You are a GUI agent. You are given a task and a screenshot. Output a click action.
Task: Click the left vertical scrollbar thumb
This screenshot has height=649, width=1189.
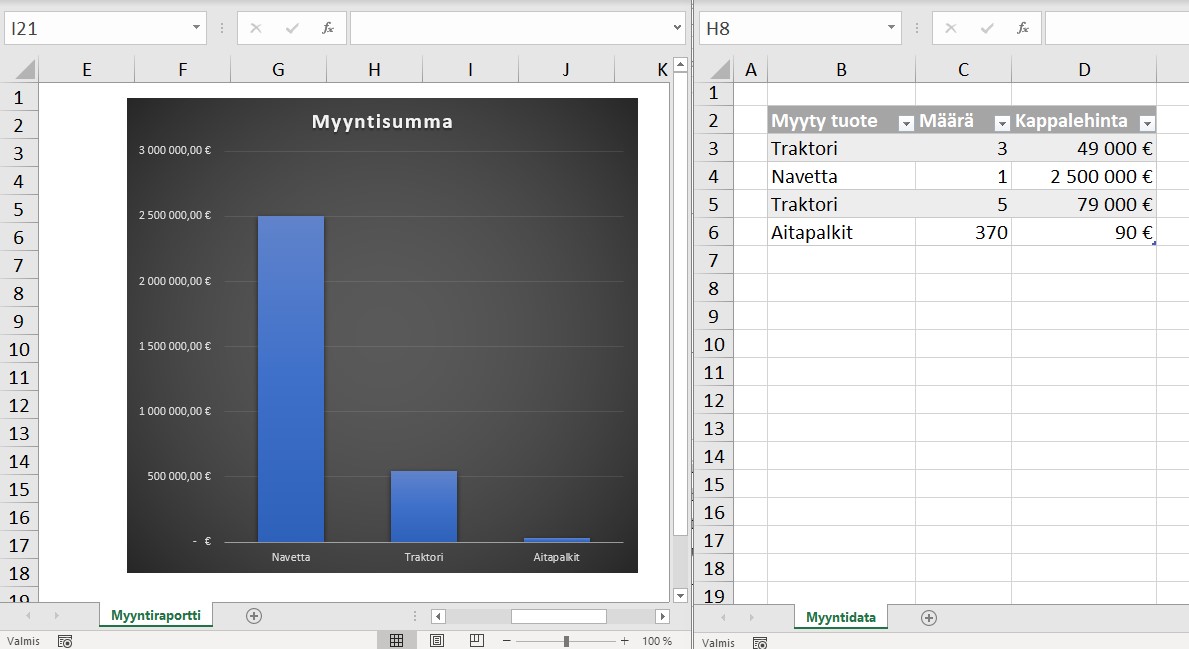pyautogui.click(x=680, y=303)
